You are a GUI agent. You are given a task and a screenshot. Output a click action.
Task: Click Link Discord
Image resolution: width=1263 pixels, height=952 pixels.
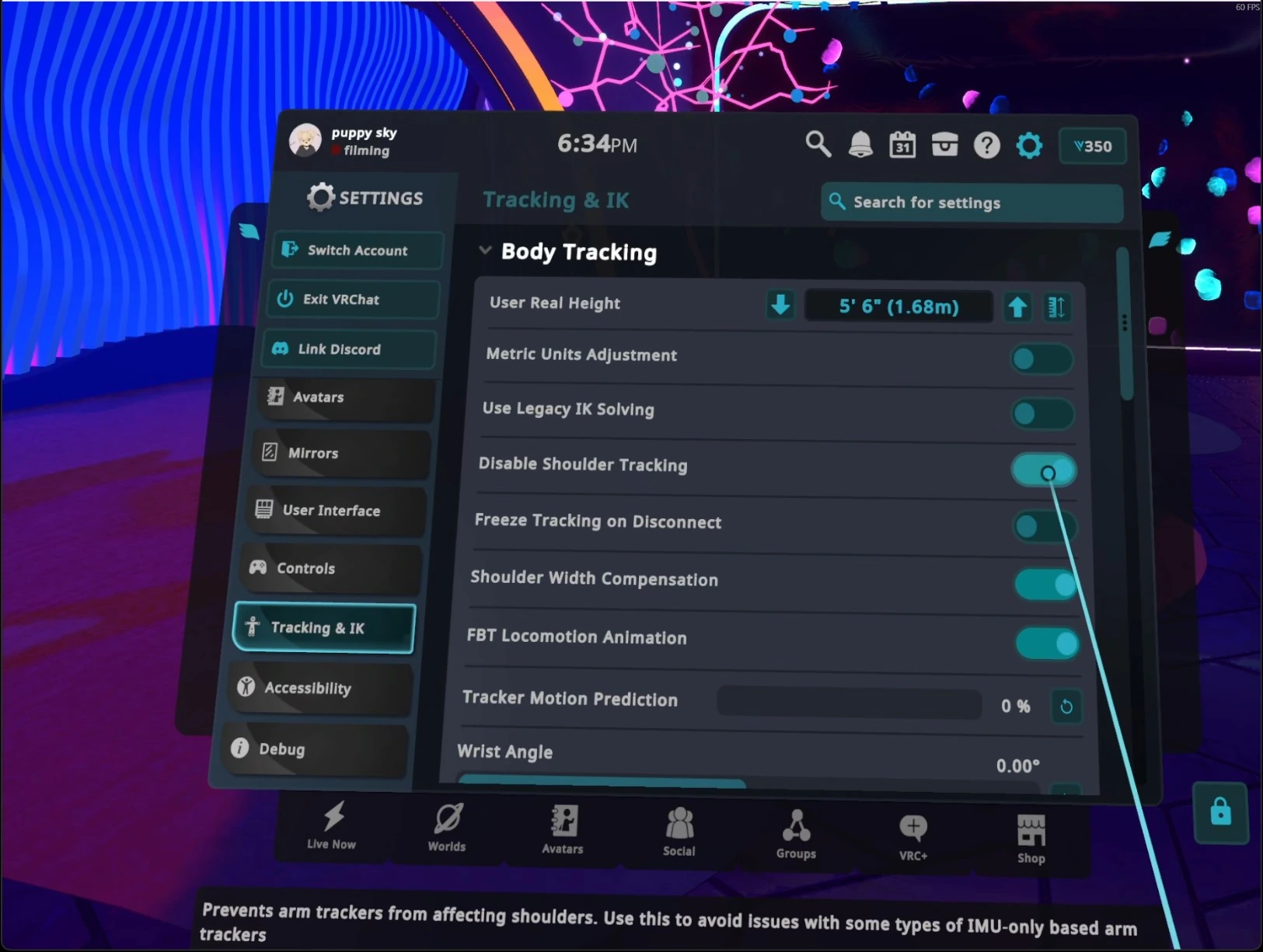click(349, 349)
